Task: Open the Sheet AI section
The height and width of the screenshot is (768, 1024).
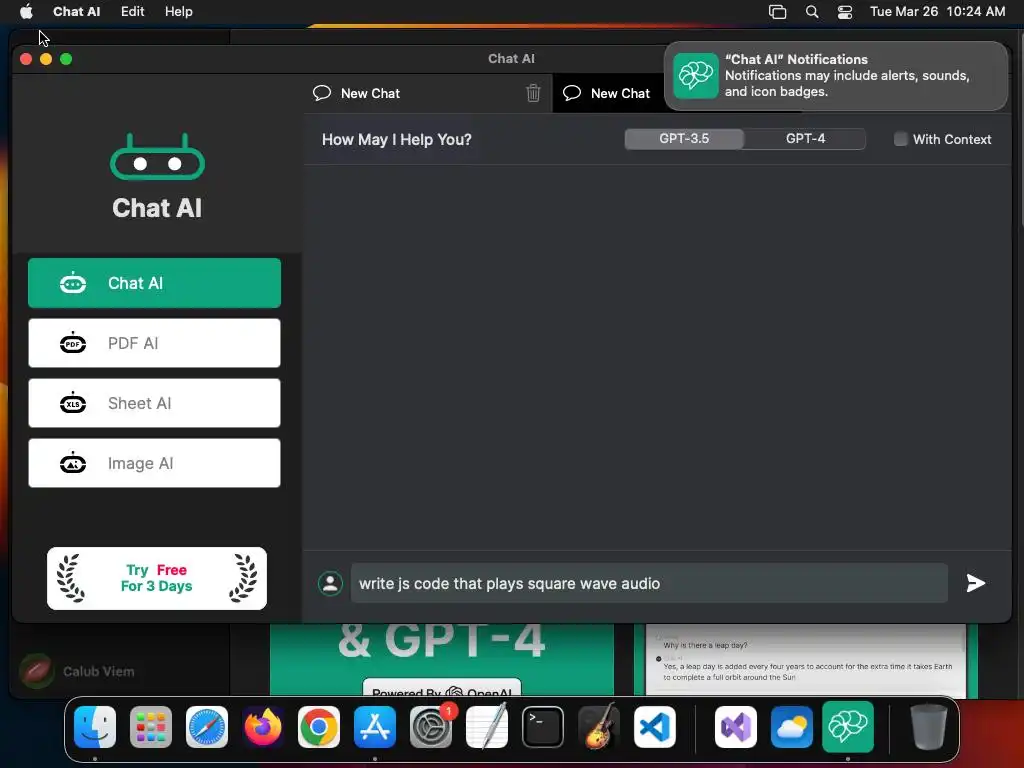Action: [154, 403]
